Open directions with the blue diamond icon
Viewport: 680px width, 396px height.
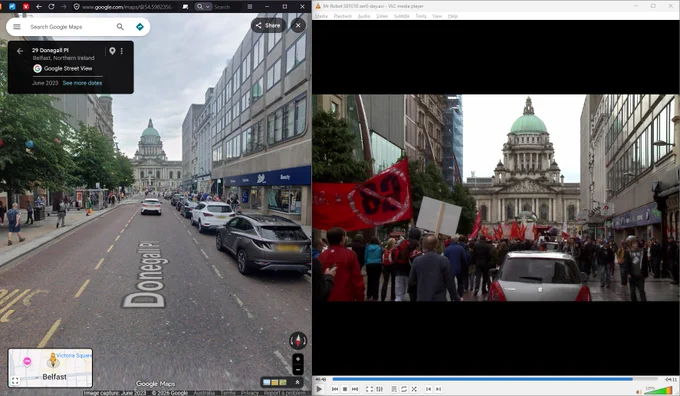click(140, 27)
